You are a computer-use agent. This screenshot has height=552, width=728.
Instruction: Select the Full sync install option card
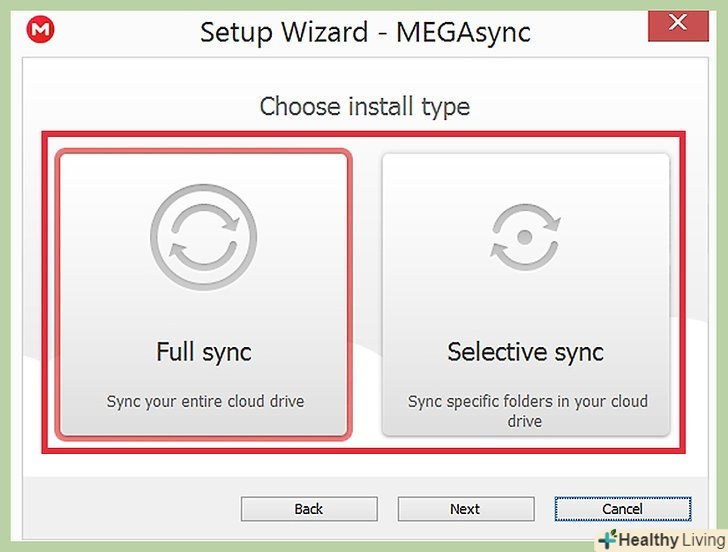[204, 294]
